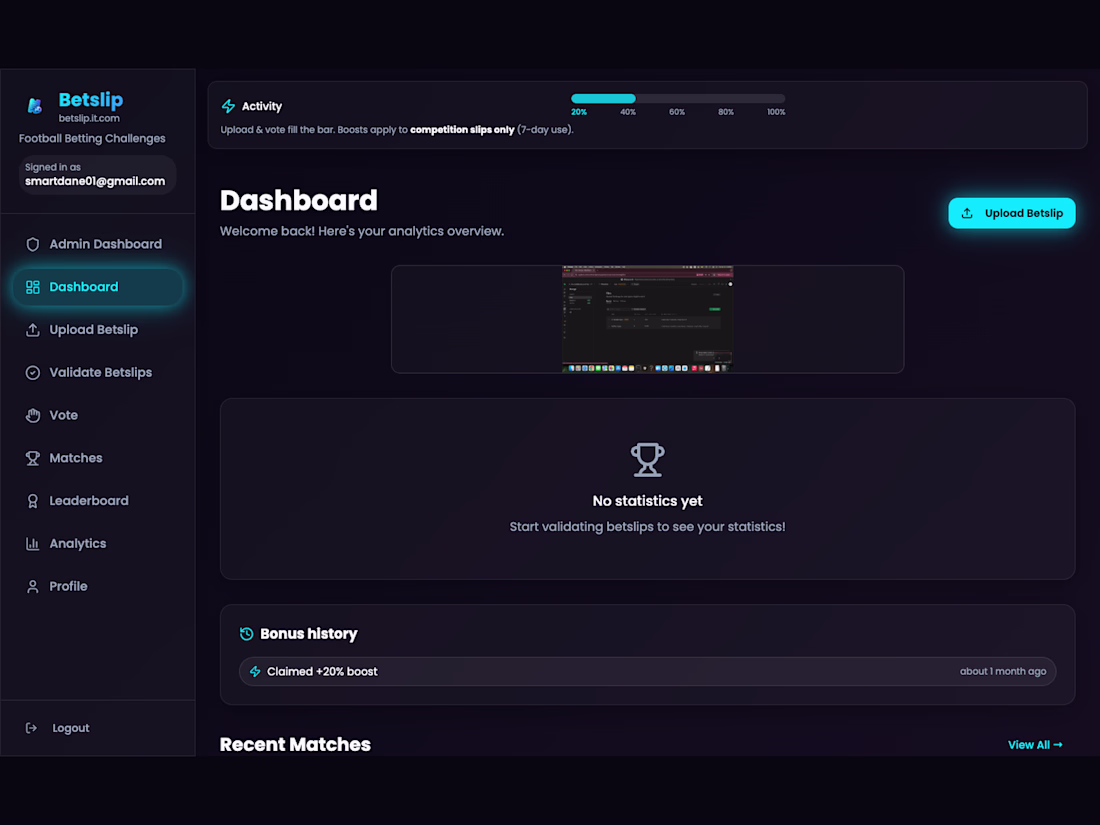Click the Bonus history clock icon
Image resolution: width=1100 pixels, height=825 pixels.
(246, 634)
